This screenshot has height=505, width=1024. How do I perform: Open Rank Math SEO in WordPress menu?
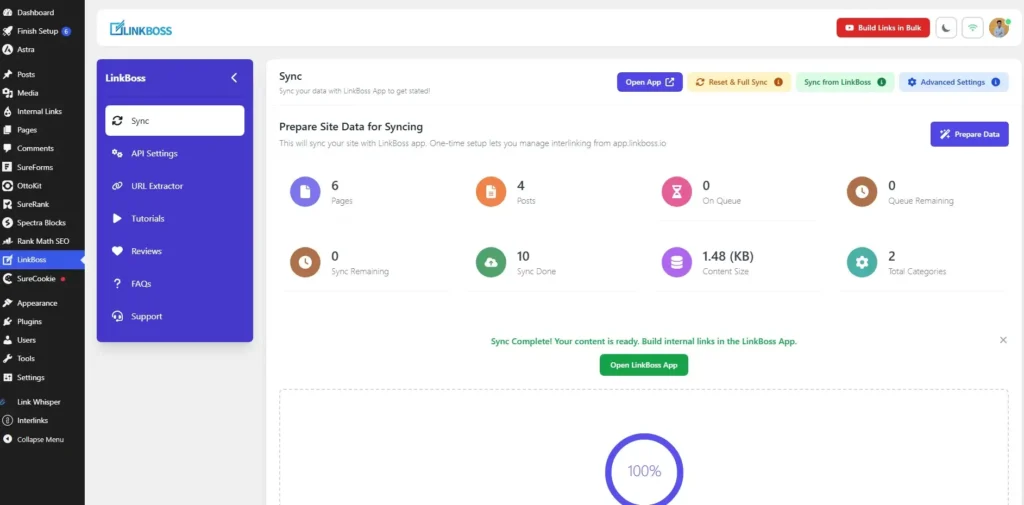(42, 241)
